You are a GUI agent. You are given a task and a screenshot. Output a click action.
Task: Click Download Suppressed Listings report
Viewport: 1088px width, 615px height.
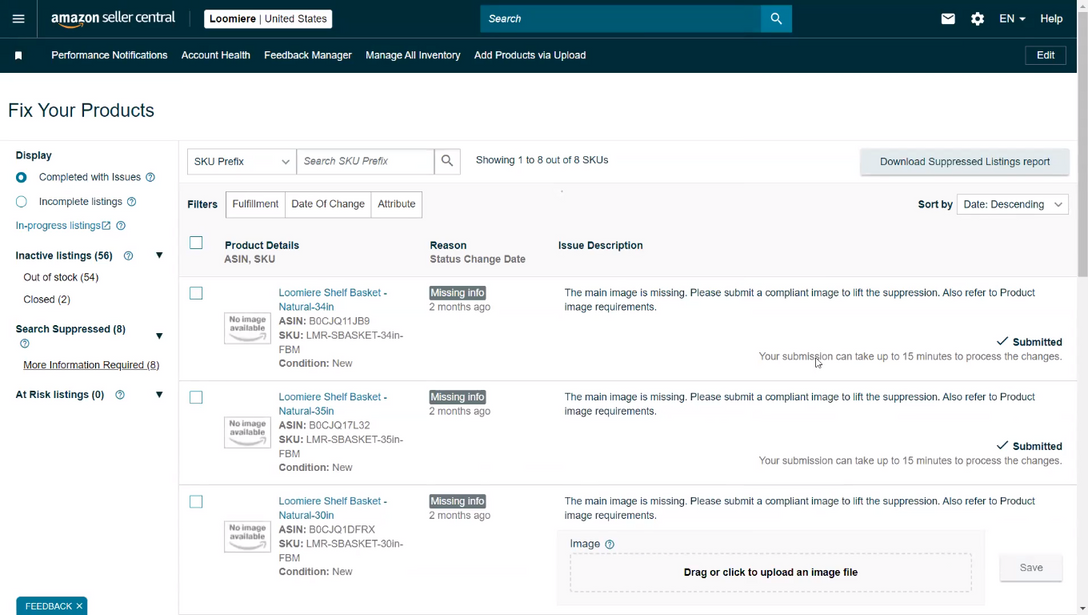tap(964, 162)
